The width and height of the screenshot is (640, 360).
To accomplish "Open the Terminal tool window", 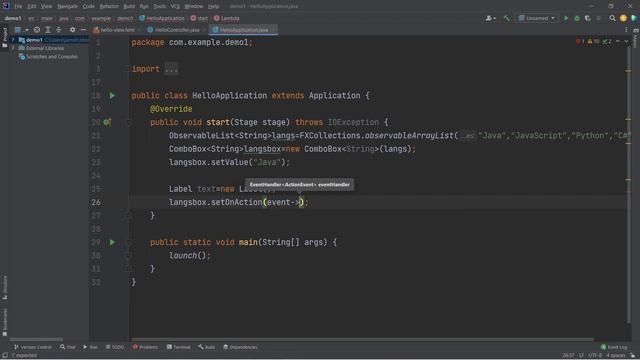I will pos(178,347).
